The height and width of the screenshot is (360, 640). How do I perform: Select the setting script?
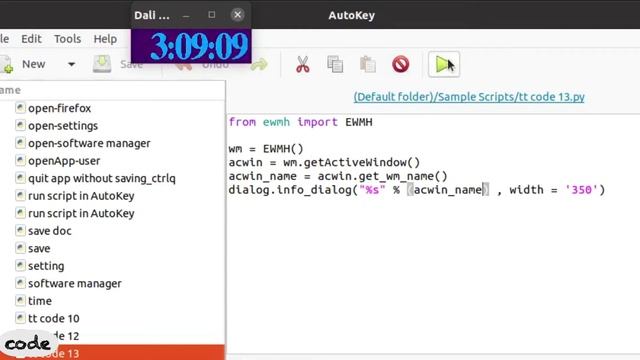point(46,266)
